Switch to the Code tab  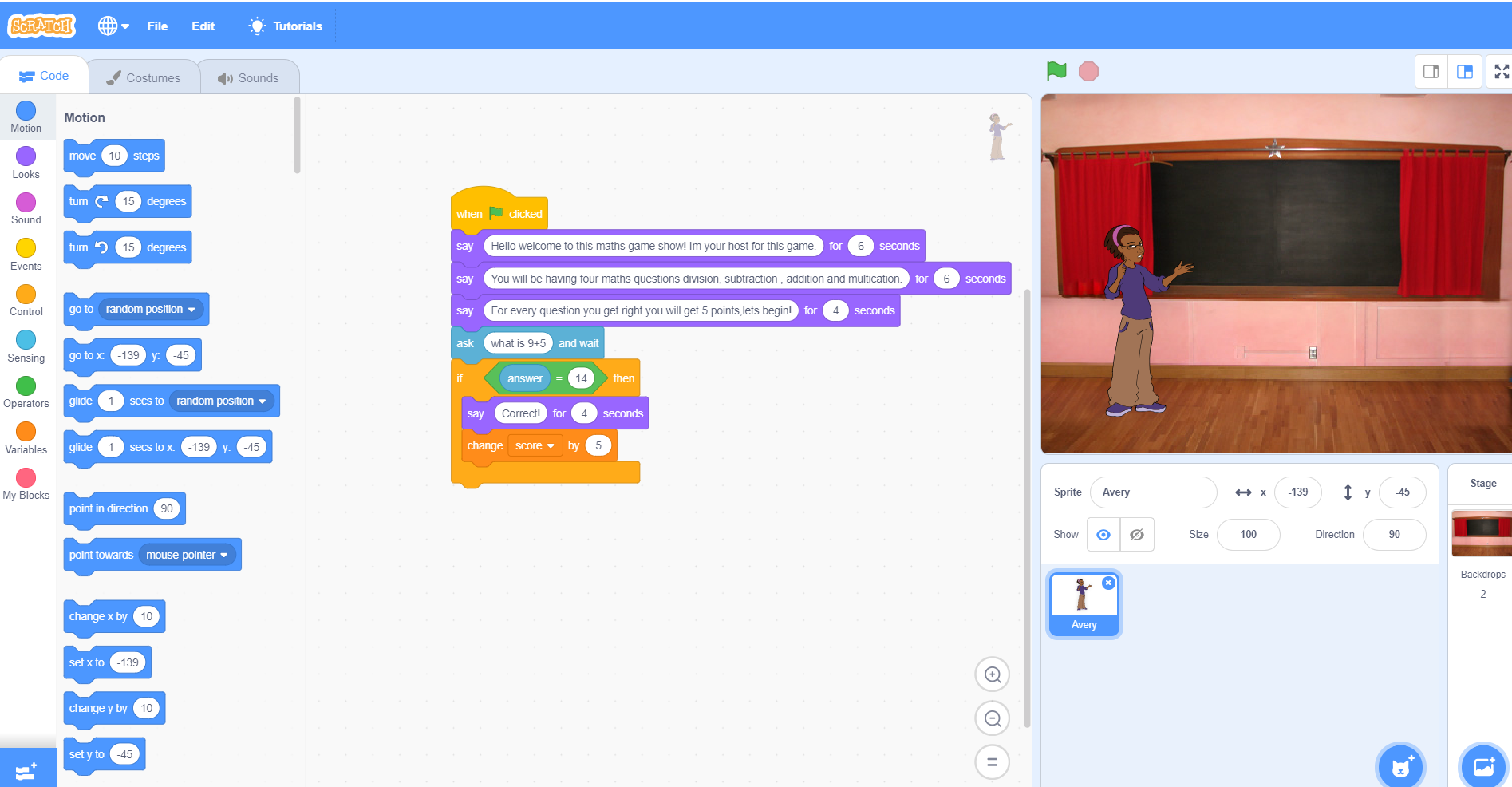(44, 76)
